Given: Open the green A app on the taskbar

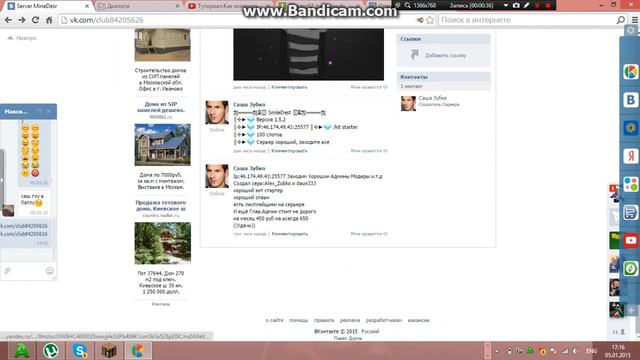Looking at the screenshot, I should (x=21, y=351).
